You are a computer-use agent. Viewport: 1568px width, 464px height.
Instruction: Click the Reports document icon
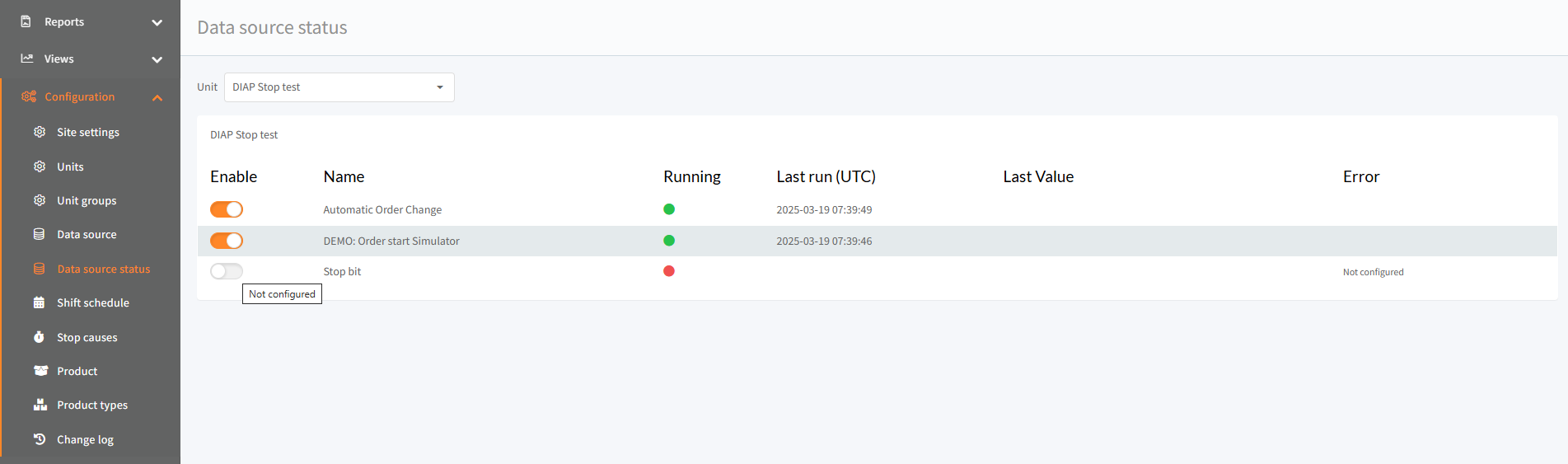[26, 21]
